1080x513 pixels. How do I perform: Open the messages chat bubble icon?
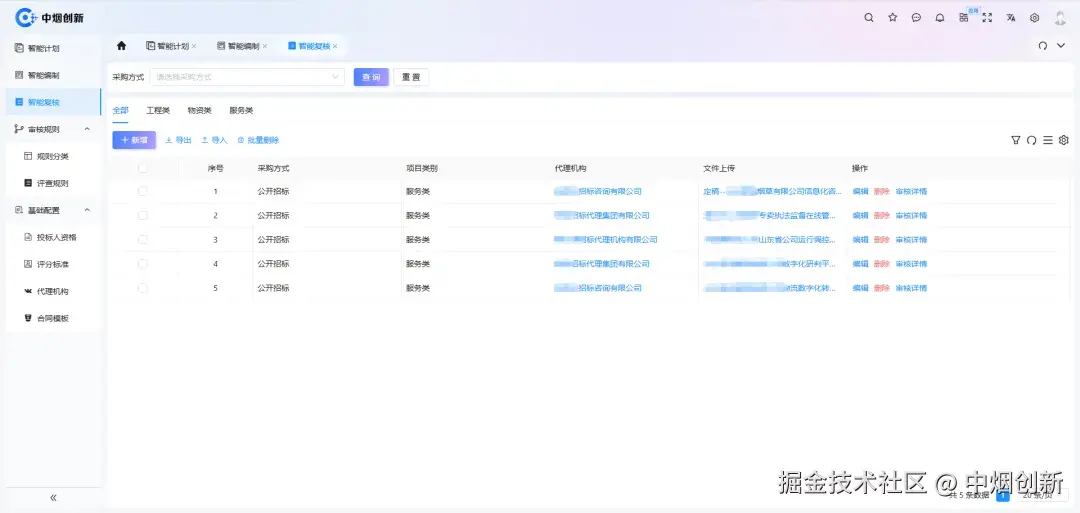tap(916, 18)
